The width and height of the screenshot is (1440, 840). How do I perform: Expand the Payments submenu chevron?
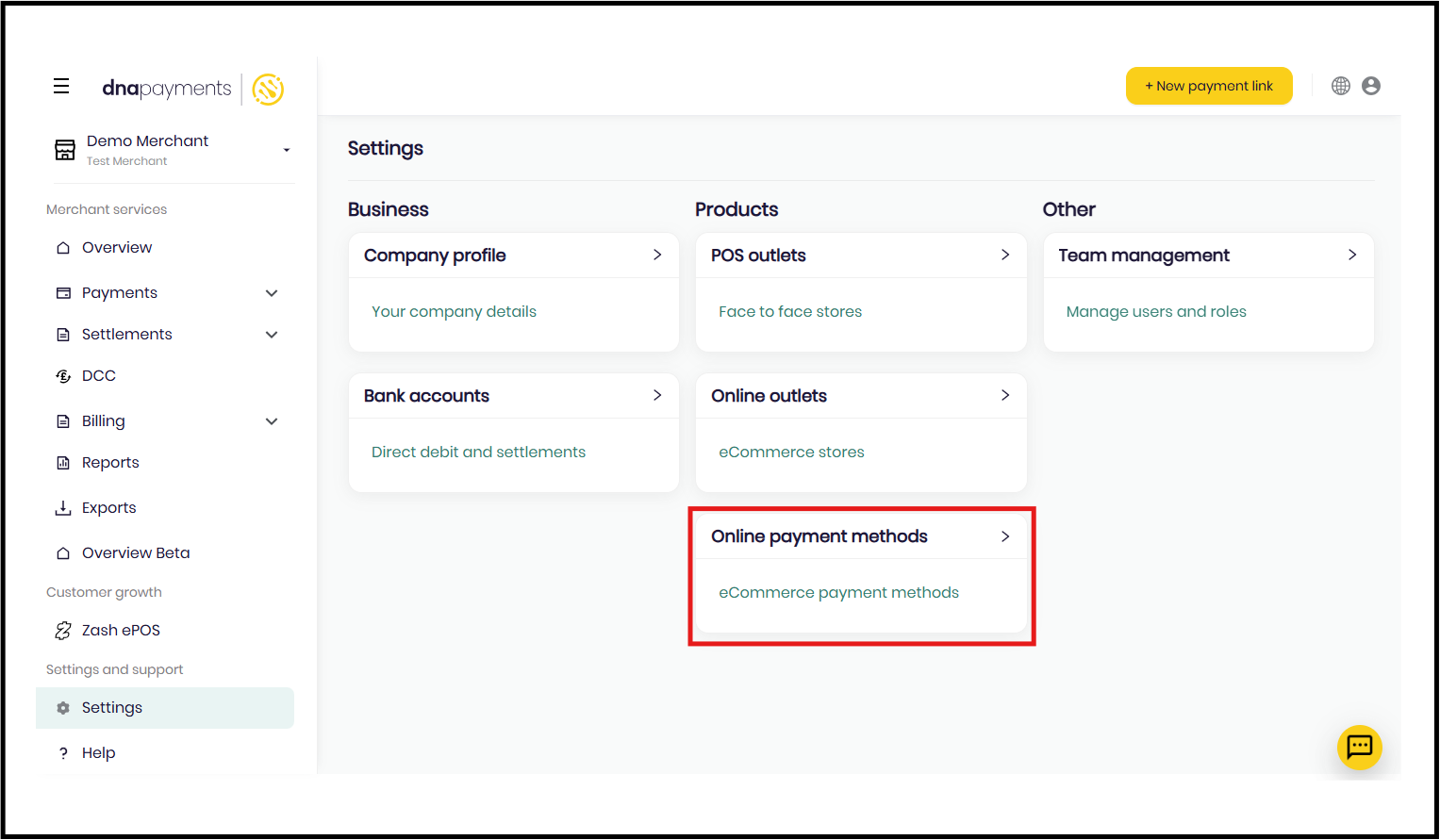[x=272, y=293]
